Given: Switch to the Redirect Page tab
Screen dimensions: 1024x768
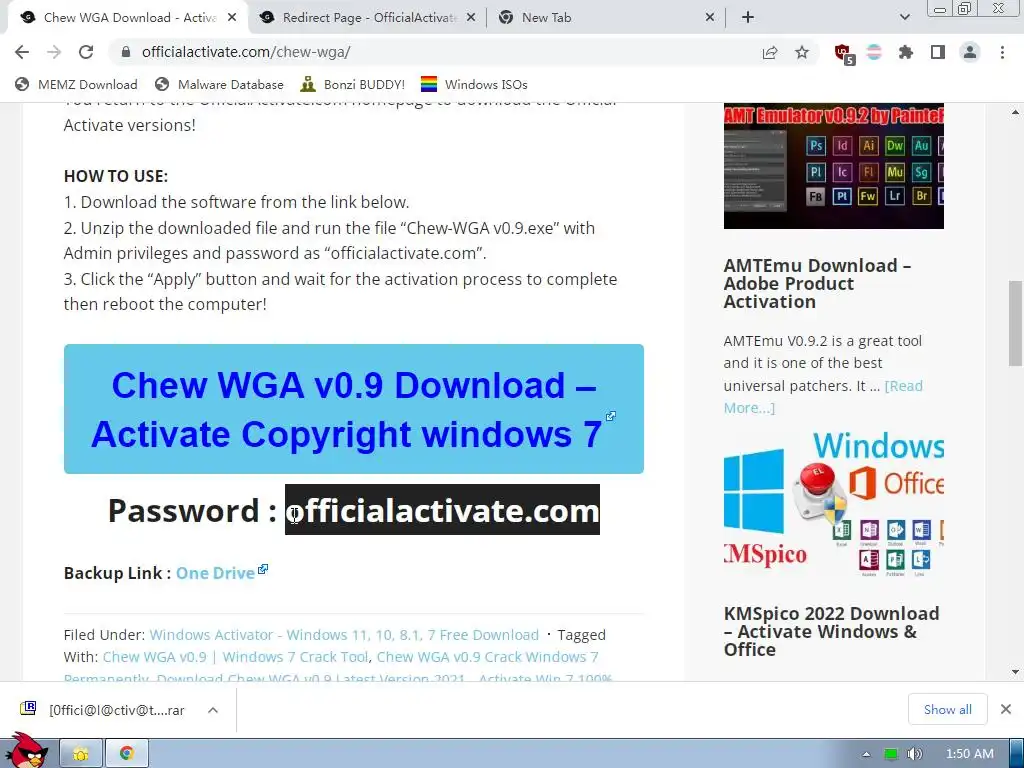Looking at the screenshot, I should tap(368, 18).
